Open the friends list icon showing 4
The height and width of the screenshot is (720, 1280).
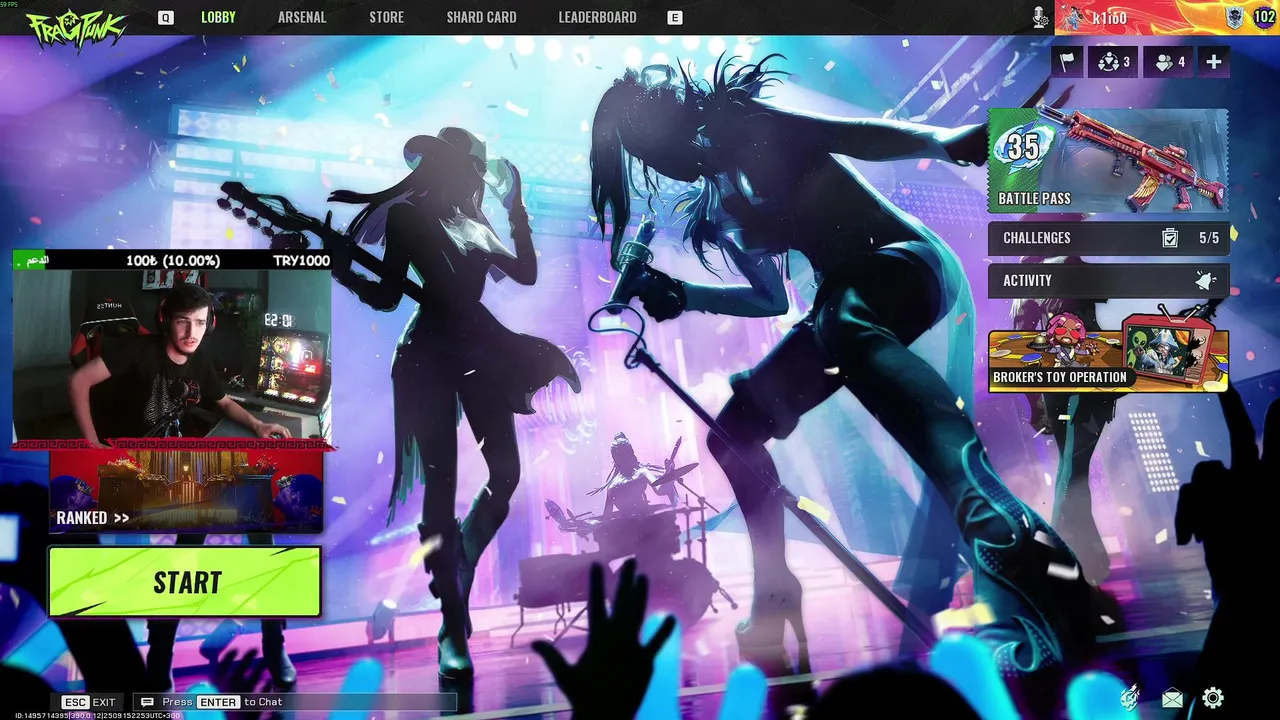(x=1169, y=62)
